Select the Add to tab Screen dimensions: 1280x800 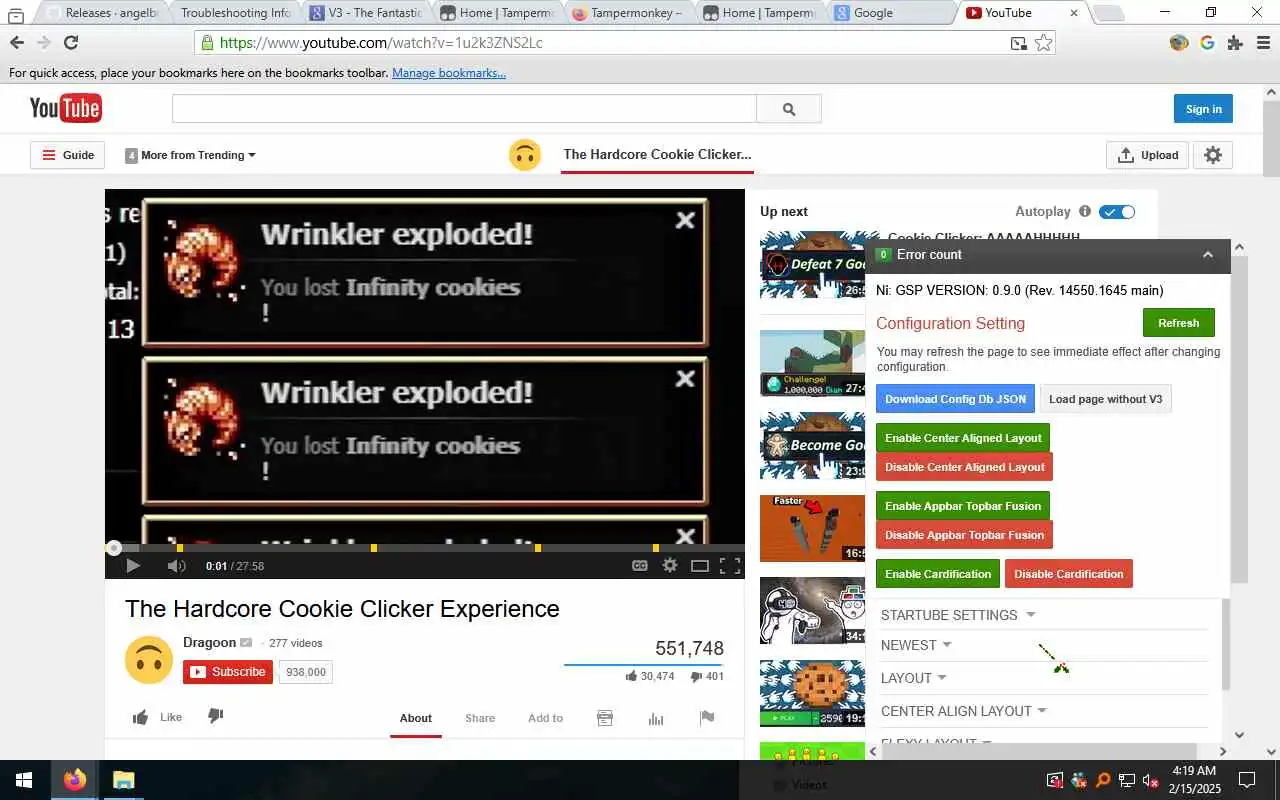pyautogui.click(x=545, y=718)
